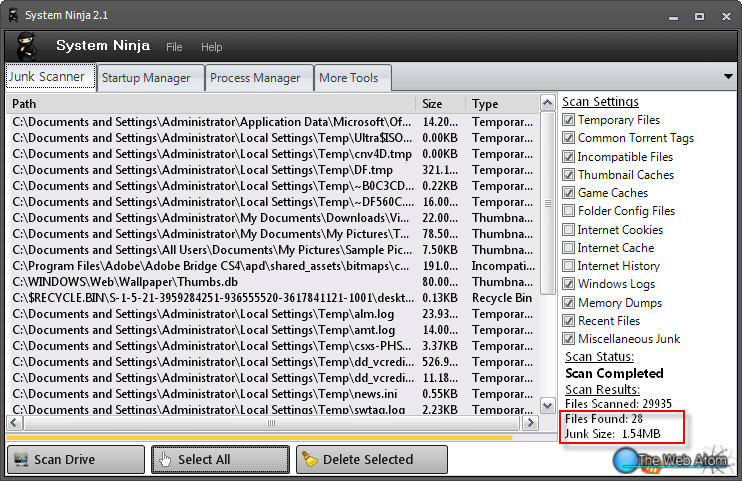Select the Temp\DF.tmp file row

click(273, 170)
